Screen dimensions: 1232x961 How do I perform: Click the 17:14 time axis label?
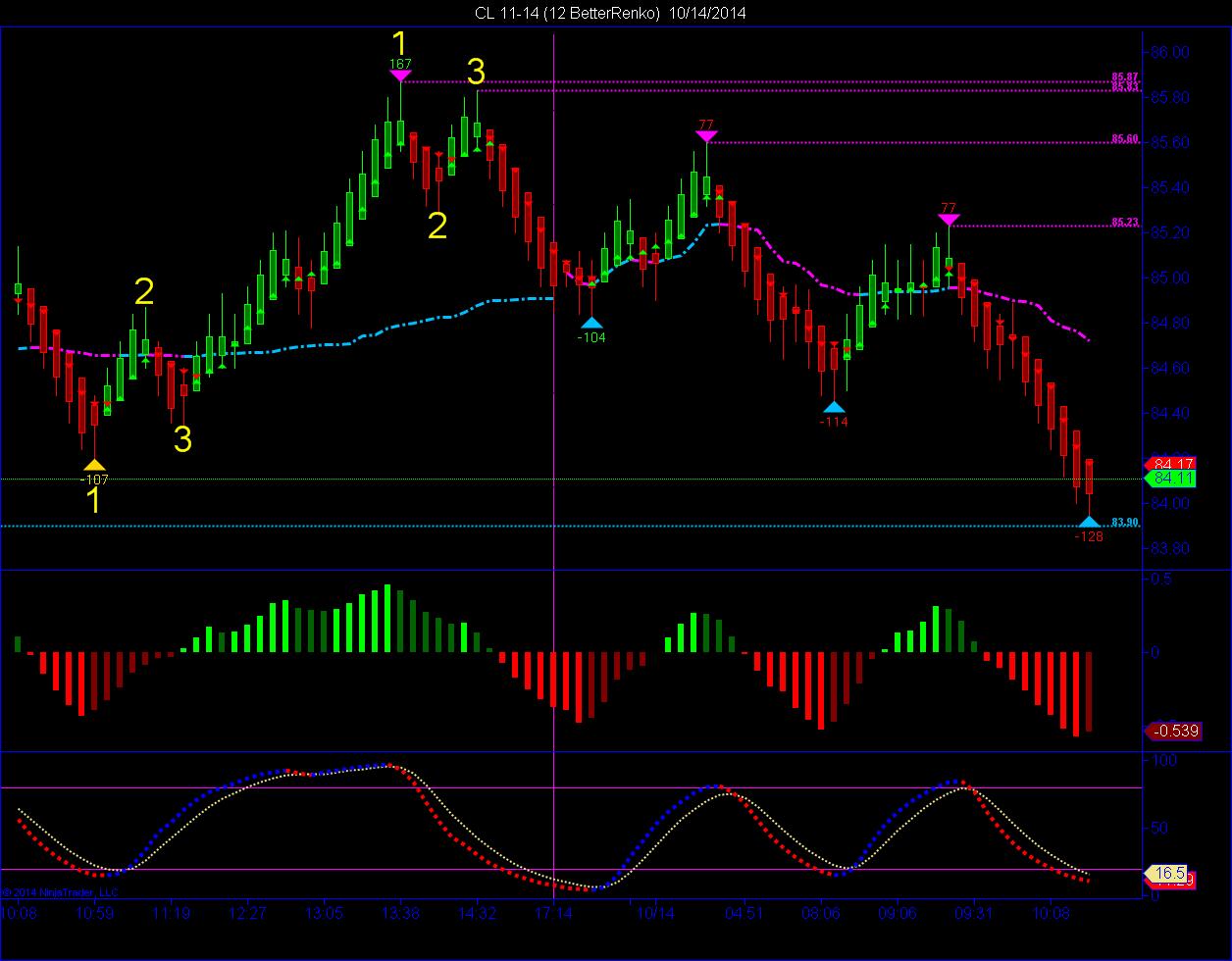(x=553, y=913)
